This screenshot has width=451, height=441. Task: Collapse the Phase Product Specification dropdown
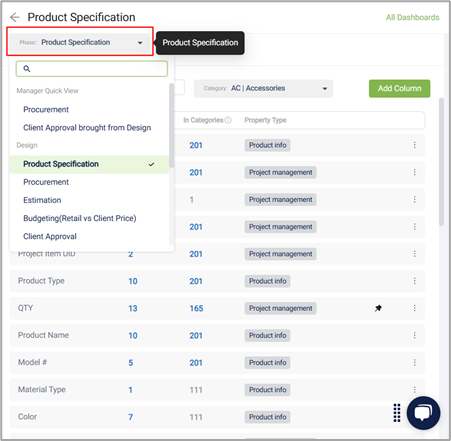tap(80, 42)
